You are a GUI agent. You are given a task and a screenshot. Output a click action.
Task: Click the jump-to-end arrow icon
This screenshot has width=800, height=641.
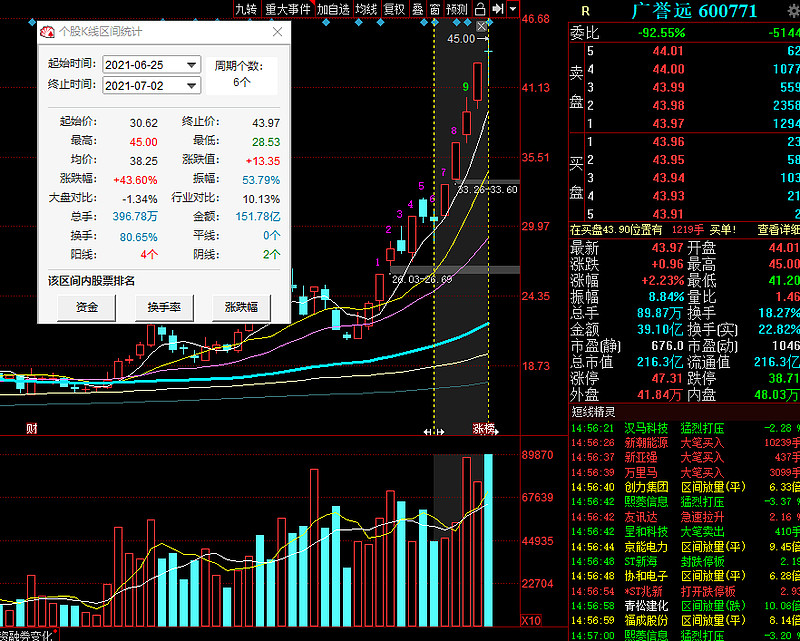[497, 9]
